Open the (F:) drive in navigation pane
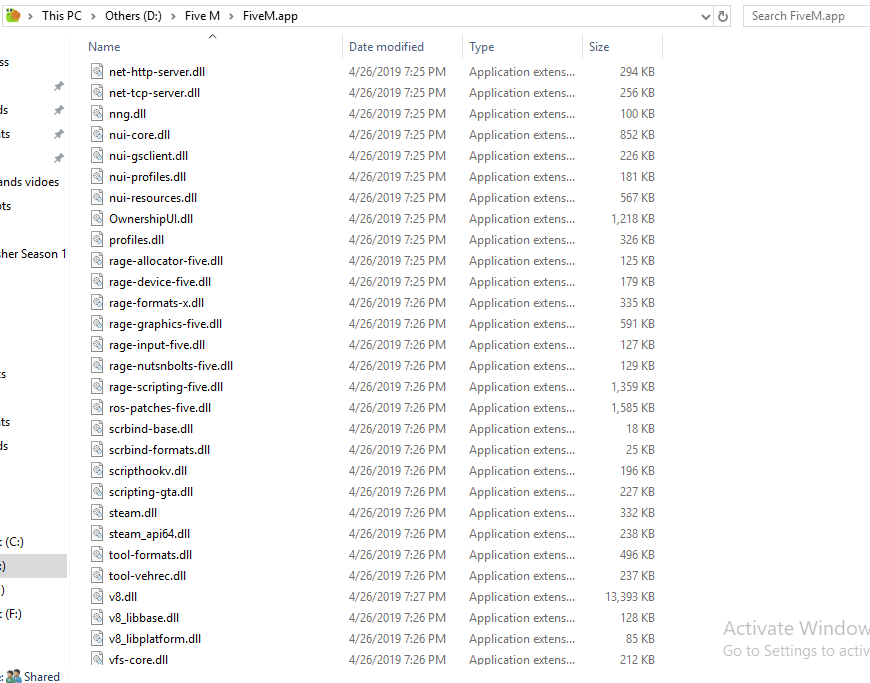 coord(11,614)
